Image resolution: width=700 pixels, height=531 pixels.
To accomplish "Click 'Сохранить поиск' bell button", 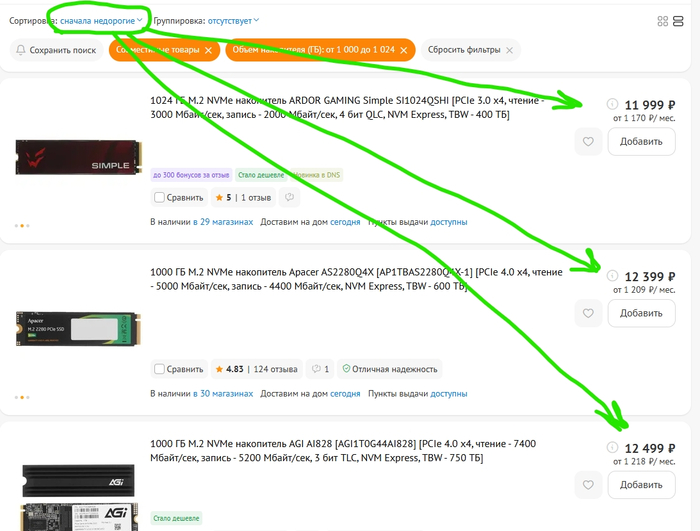I will [56, 50].
